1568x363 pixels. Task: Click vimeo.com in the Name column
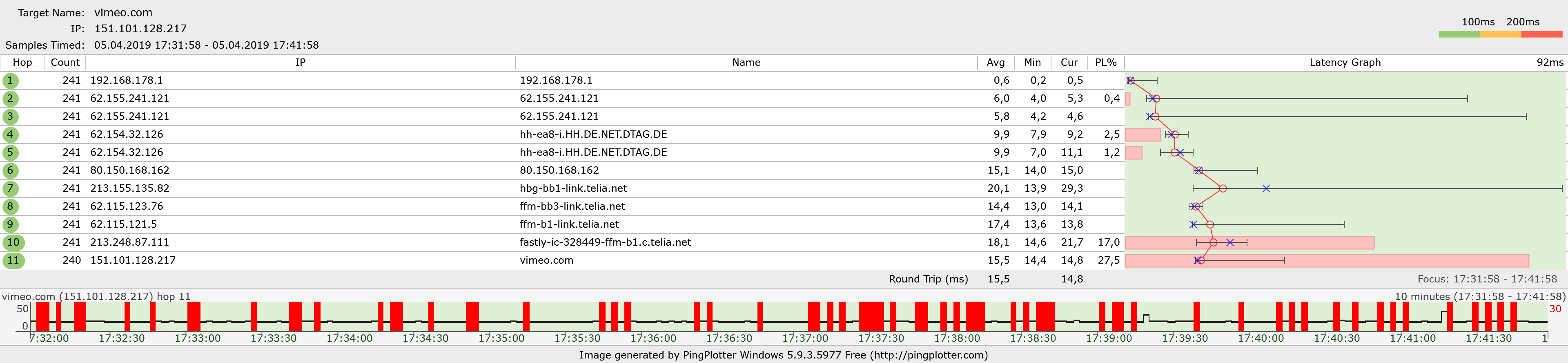click(546, 260)
